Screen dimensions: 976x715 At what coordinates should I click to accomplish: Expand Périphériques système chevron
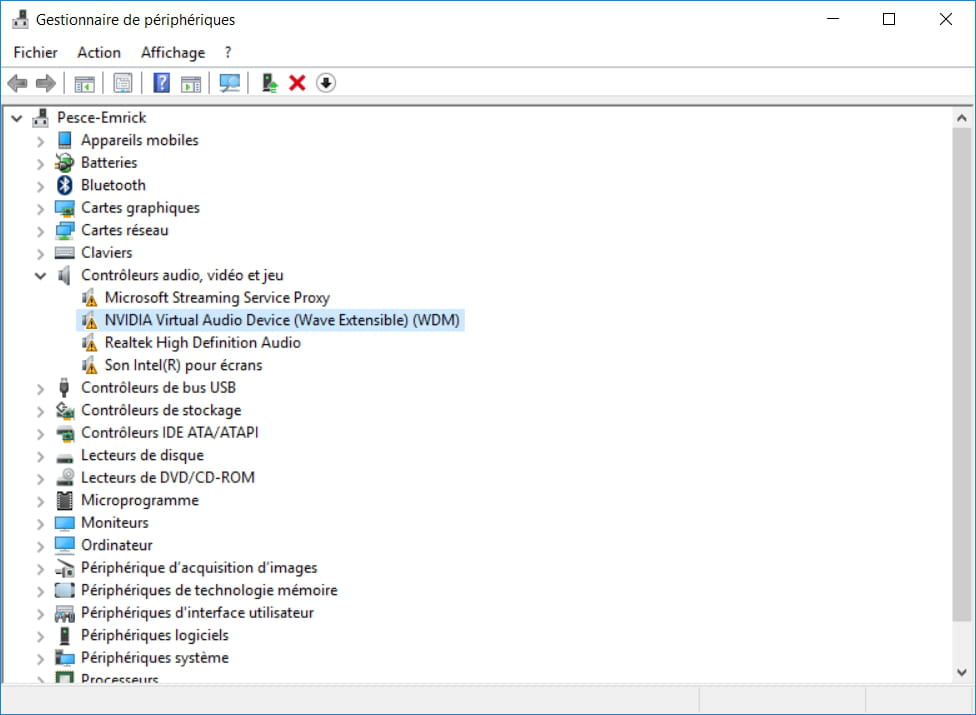coord(40,658)
